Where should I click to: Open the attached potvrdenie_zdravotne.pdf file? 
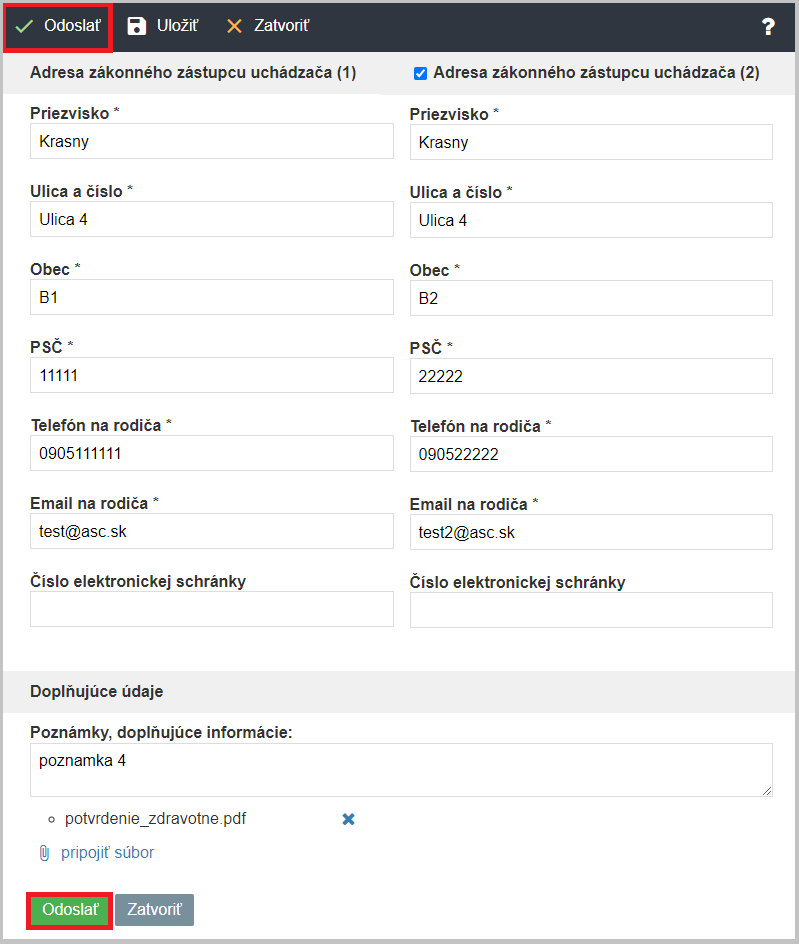155,819
